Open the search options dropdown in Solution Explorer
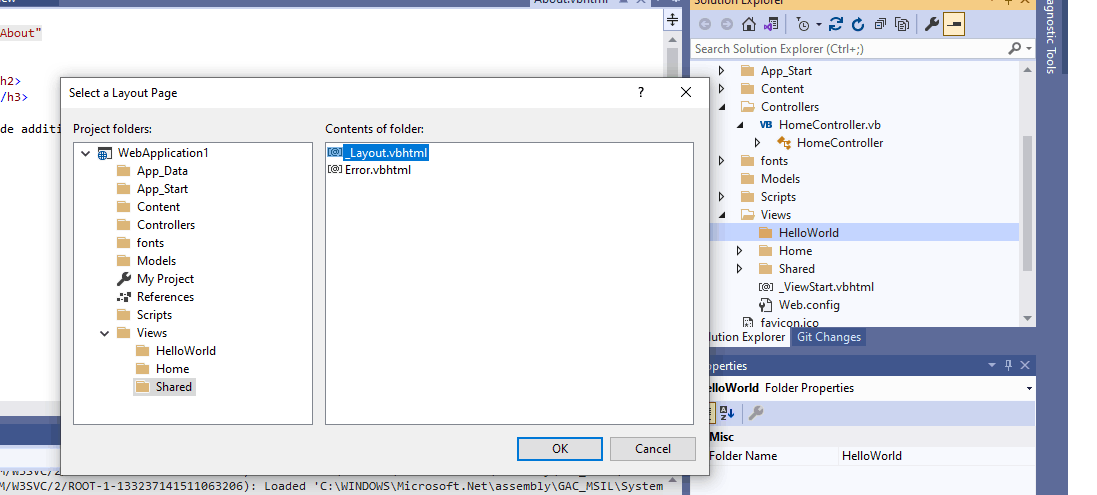 [x=1028, y=49]
